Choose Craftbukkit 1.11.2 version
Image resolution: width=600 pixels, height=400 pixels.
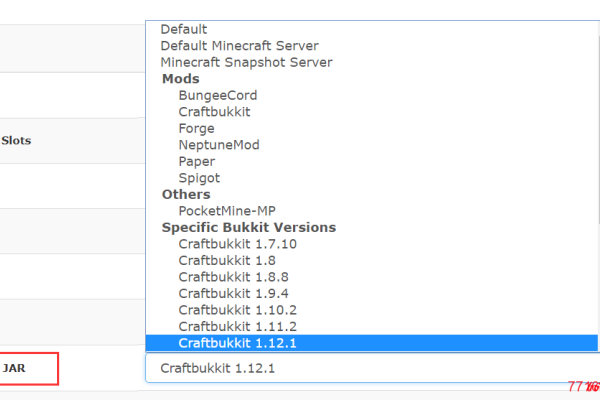tap(238, 326)
